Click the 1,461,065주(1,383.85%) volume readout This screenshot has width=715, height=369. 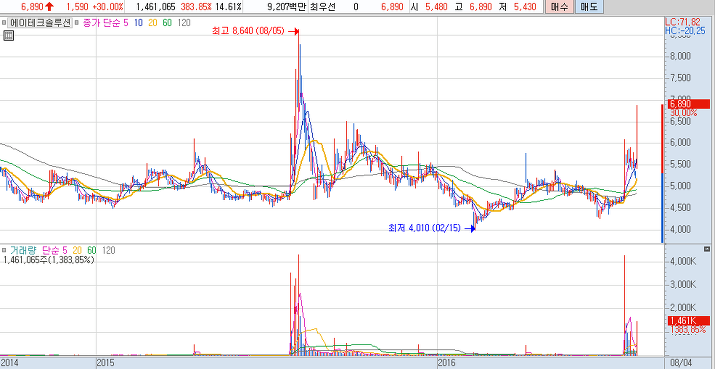[x=49, y=260]
